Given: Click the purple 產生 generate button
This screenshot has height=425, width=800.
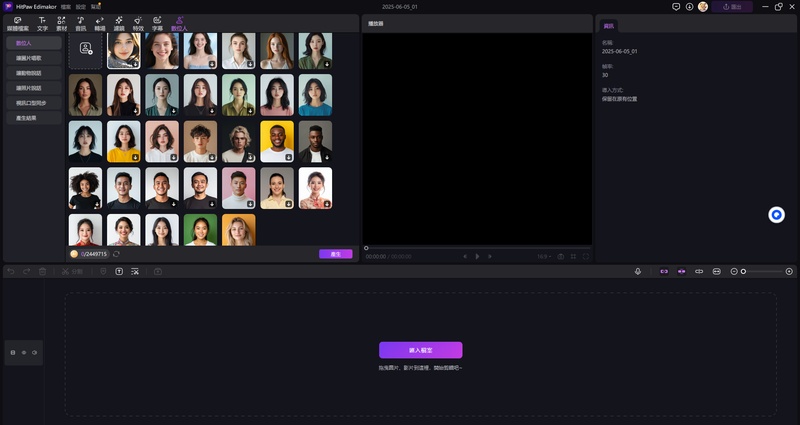Looking at the screenshot, I should (335, 254).
